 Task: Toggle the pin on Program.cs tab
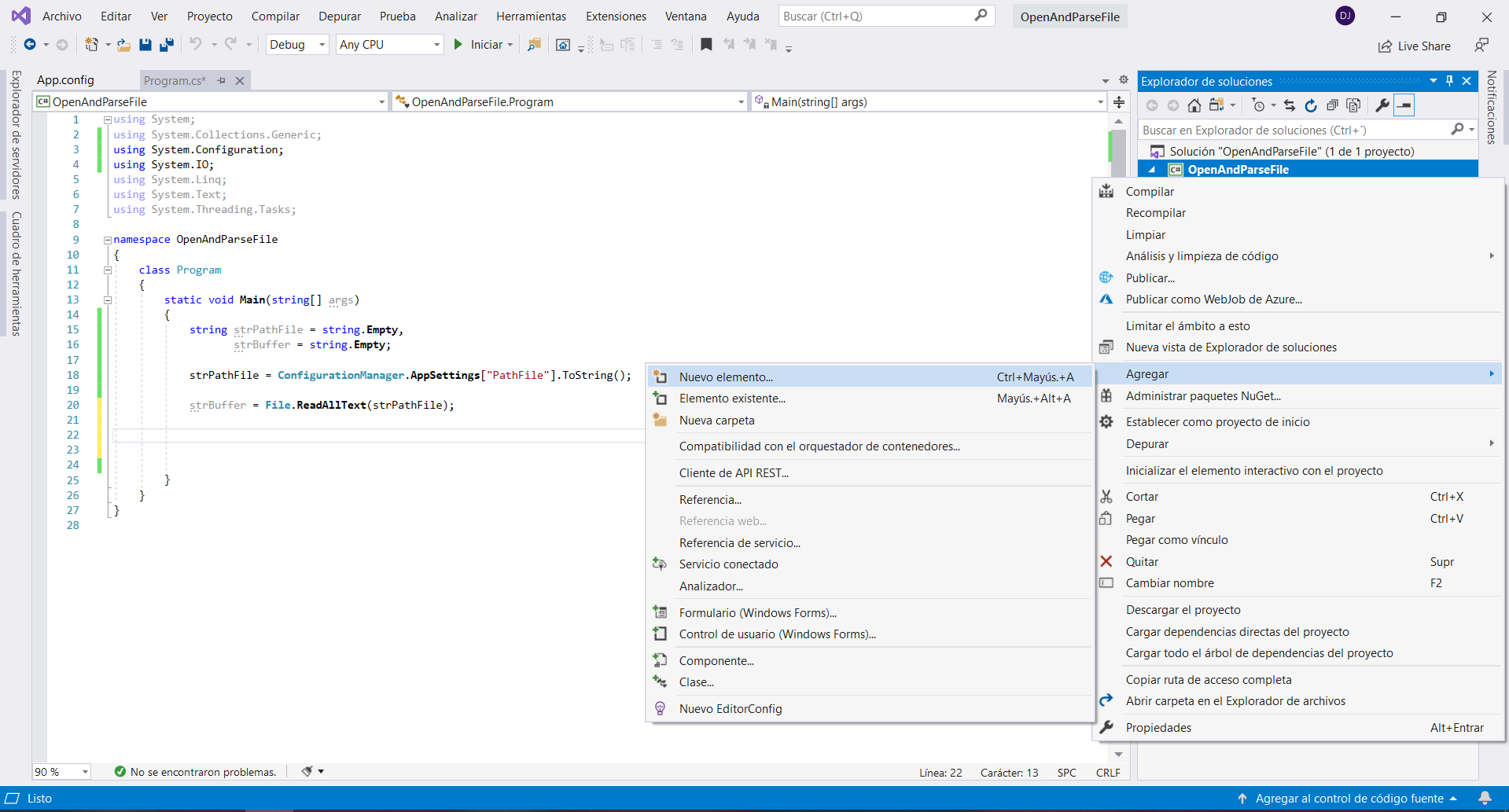(x=222, y=81)
